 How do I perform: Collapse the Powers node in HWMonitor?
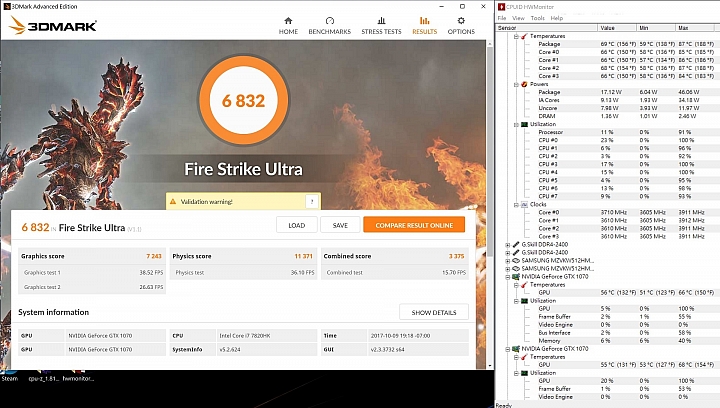tap(516, 84)
